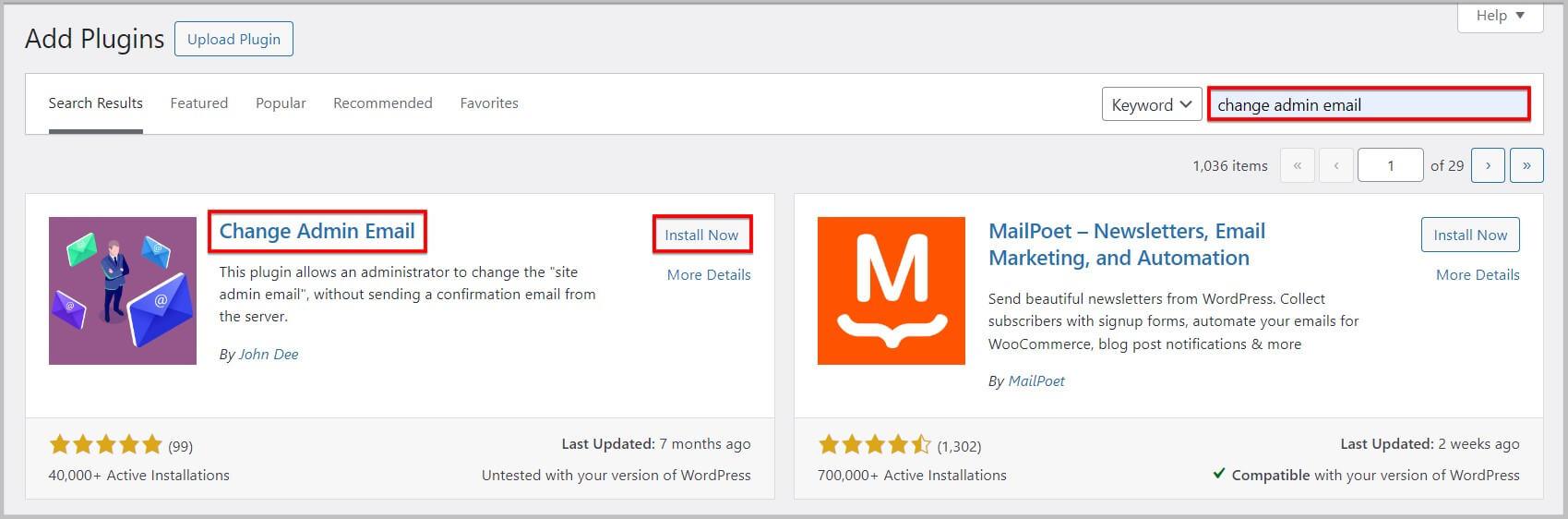Open the Help dropdown
The width and height of the screenshot is (1568, 519).
(1500, 16)
